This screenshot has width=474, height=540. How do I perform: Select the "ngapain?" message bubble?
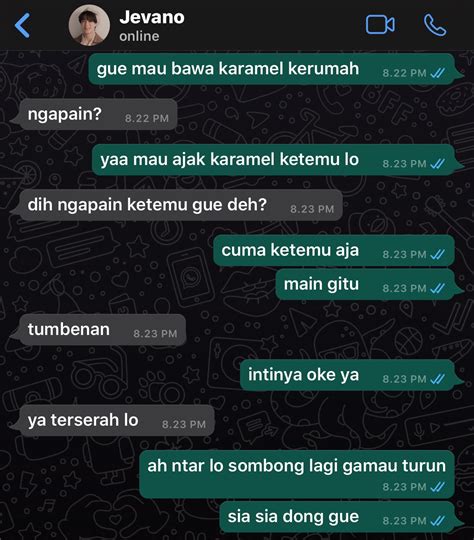[98, 114]
